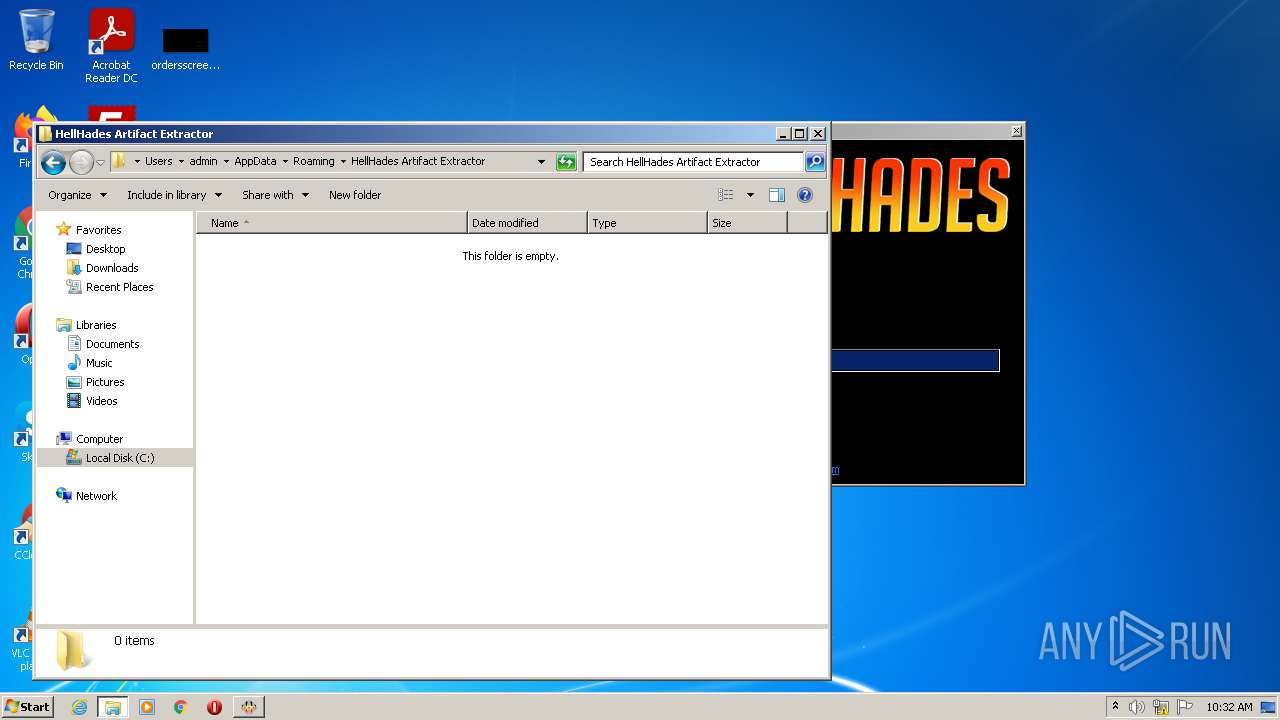Expand the arrow after AppData breadcrumb
The height and width of the screenshot is (720, 1280).
[285, 161]
